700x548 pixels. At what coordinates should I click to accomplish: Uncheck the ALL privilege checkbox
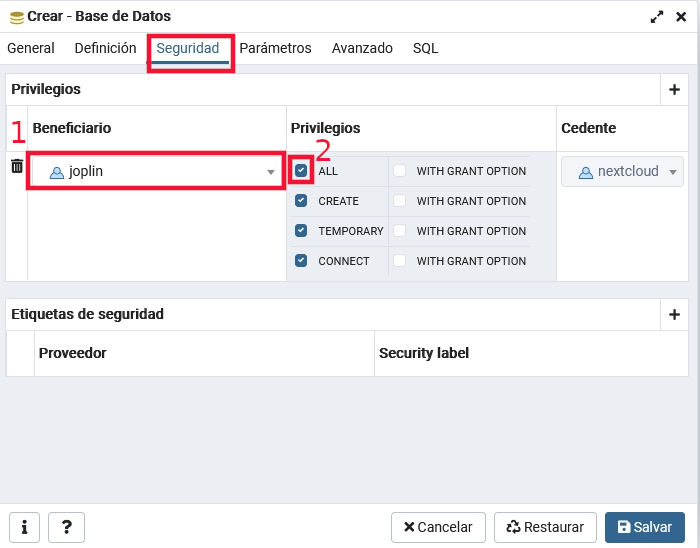301,171
